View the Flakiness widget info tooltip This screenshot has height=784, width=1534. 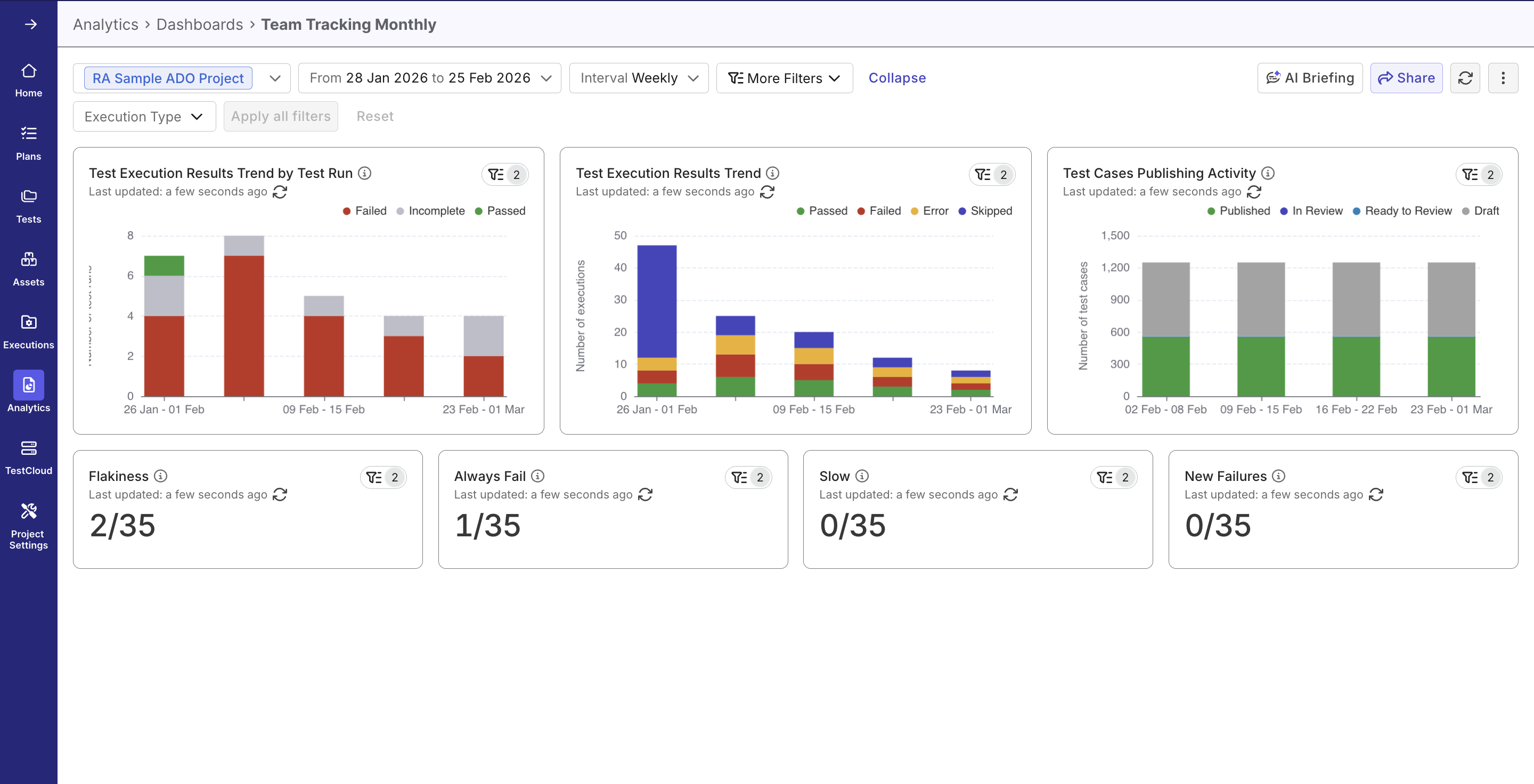tap(160, 476)
